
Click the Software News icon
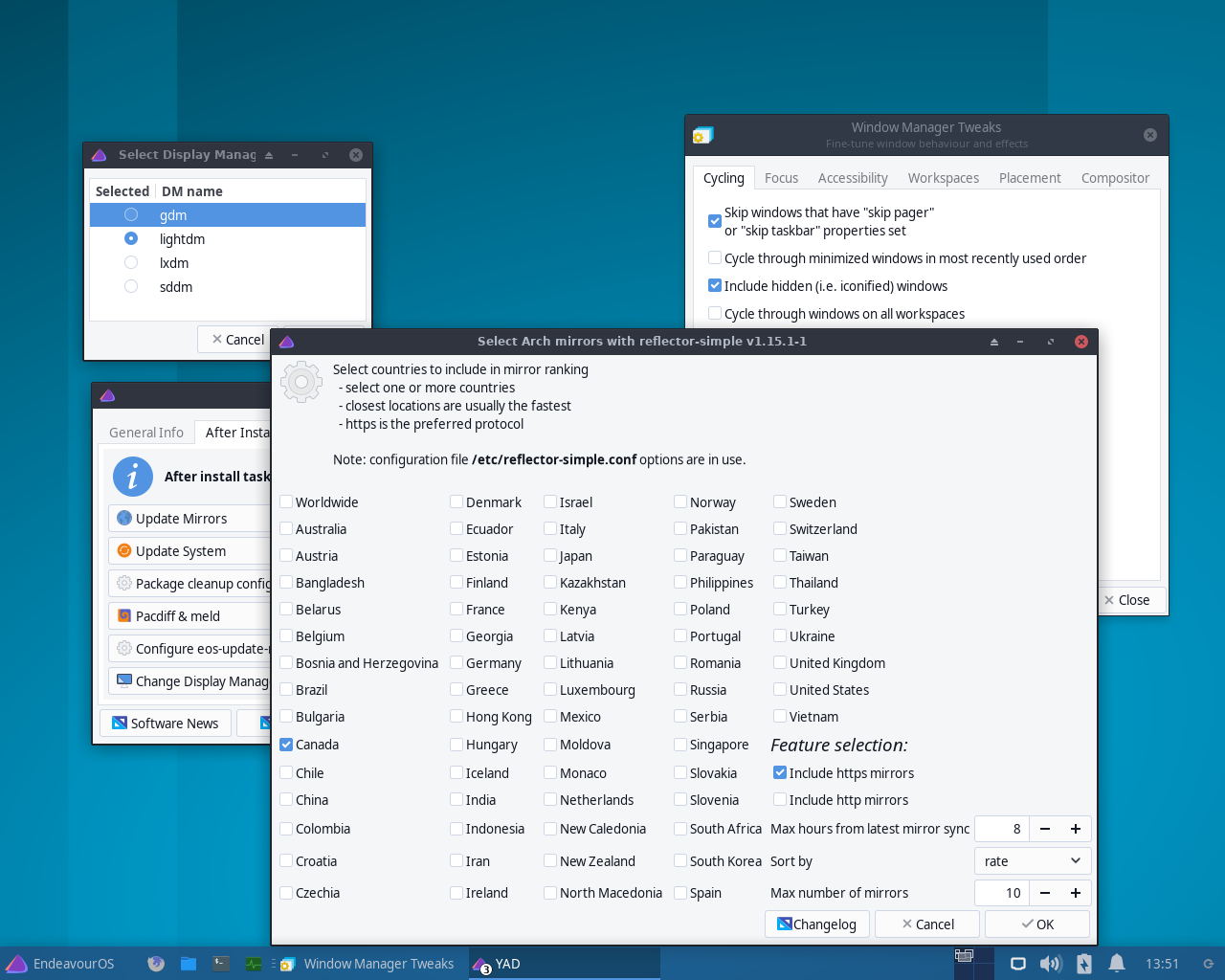[x=120, y=723]
